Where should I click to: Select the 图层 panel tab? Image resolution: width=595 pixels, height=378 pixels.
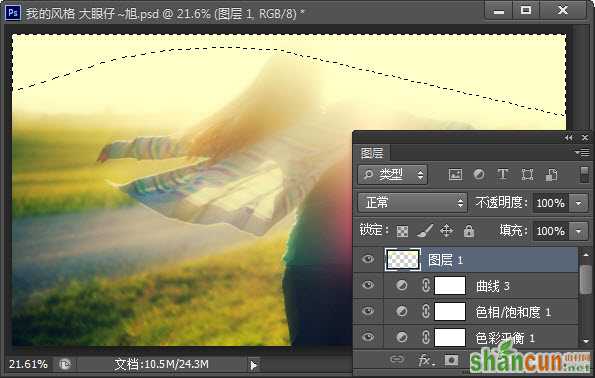[372, 153]
